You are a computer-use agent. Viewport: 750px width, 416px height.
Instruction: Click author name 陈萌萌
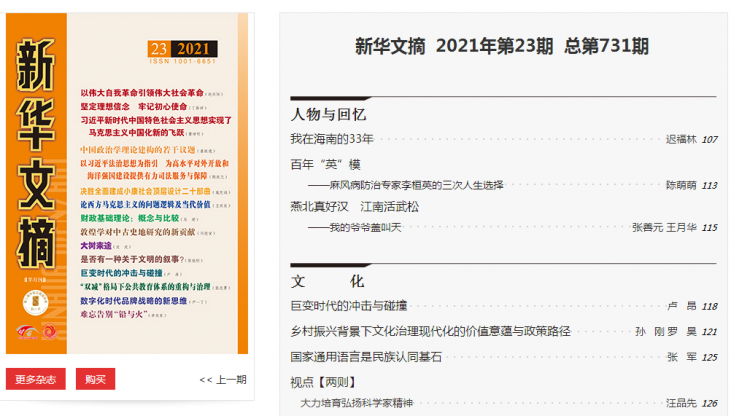tap(681, 186)
